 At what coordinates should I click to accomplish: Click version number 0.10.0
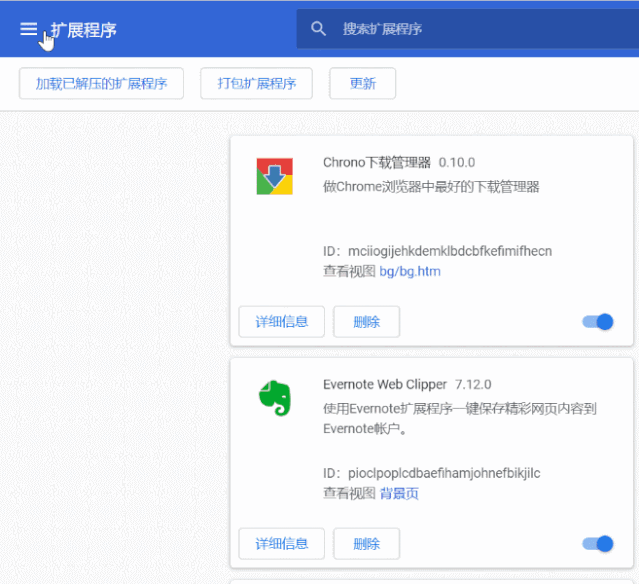pyautogui.click(x=457, y=163)
